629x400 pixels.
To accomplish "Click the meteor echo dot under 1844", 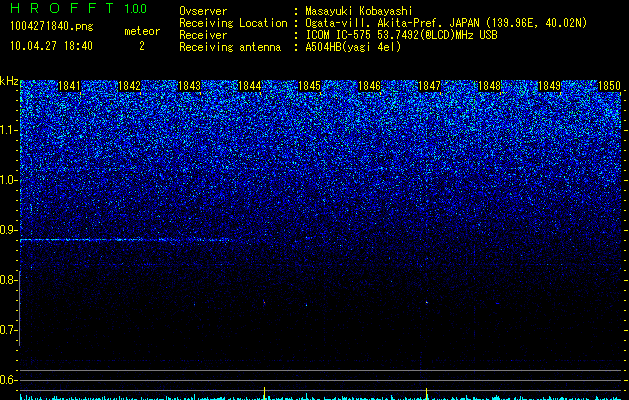I will (264, 302).
